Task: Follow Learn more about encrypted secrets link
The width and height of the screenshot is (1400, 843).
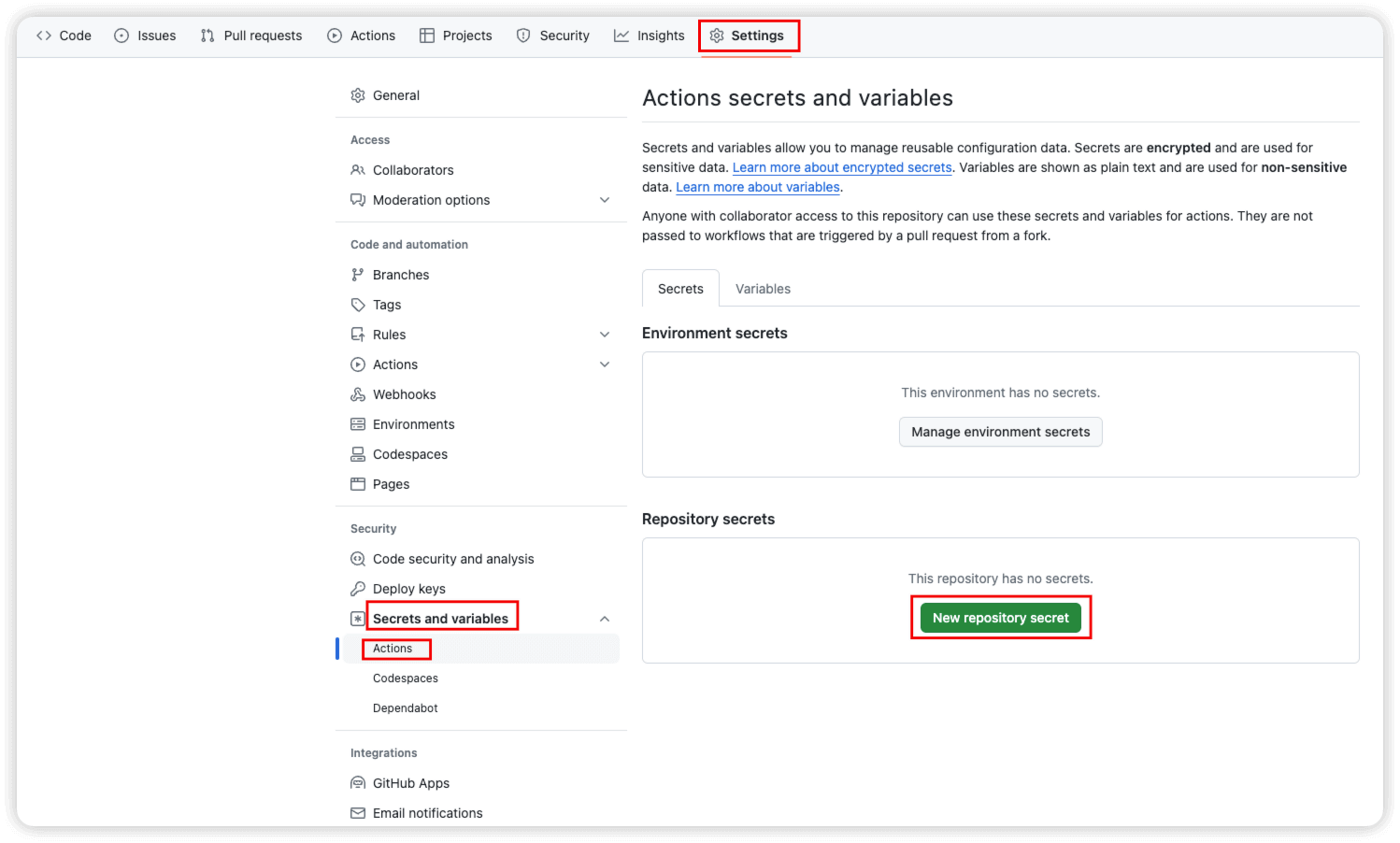Action: click(842, 167)
